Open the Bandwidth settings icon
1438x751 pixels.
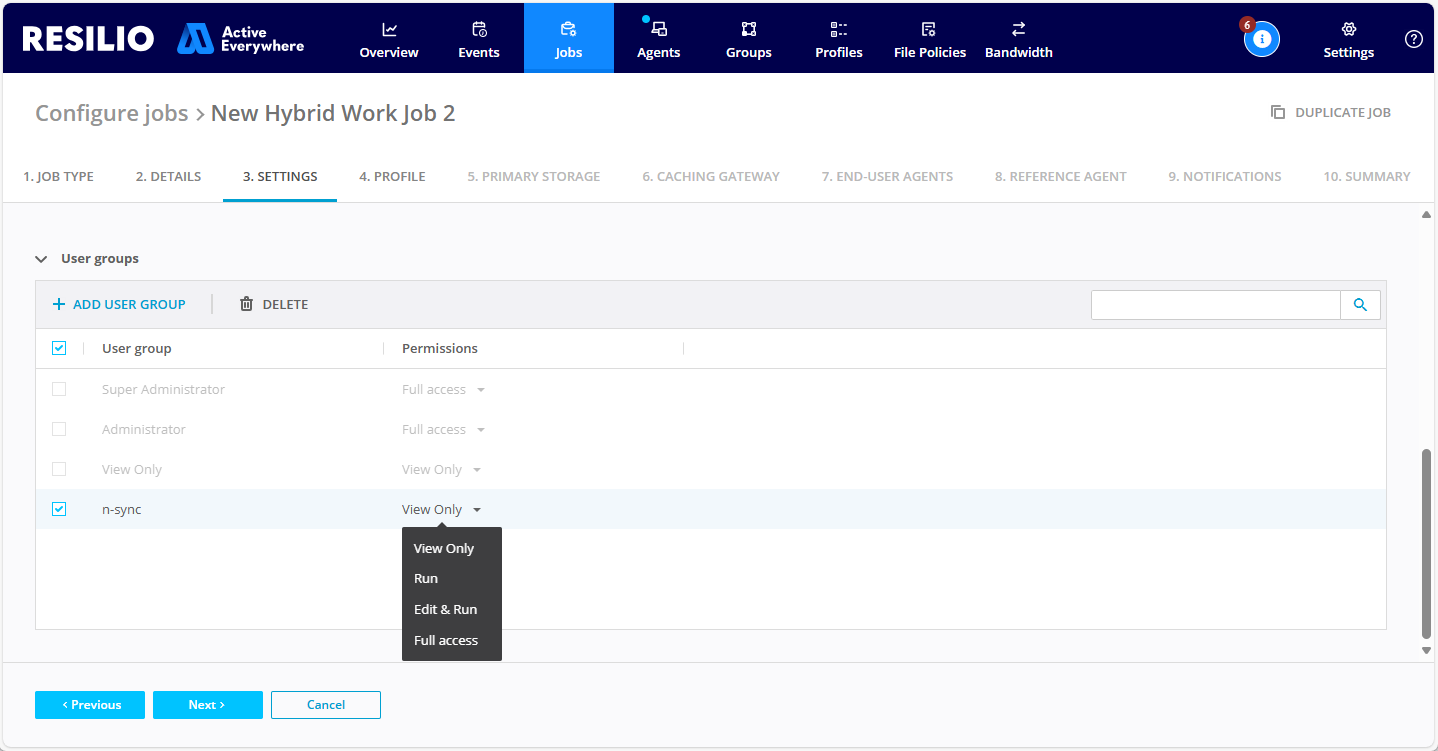[x=1018, y=30]
